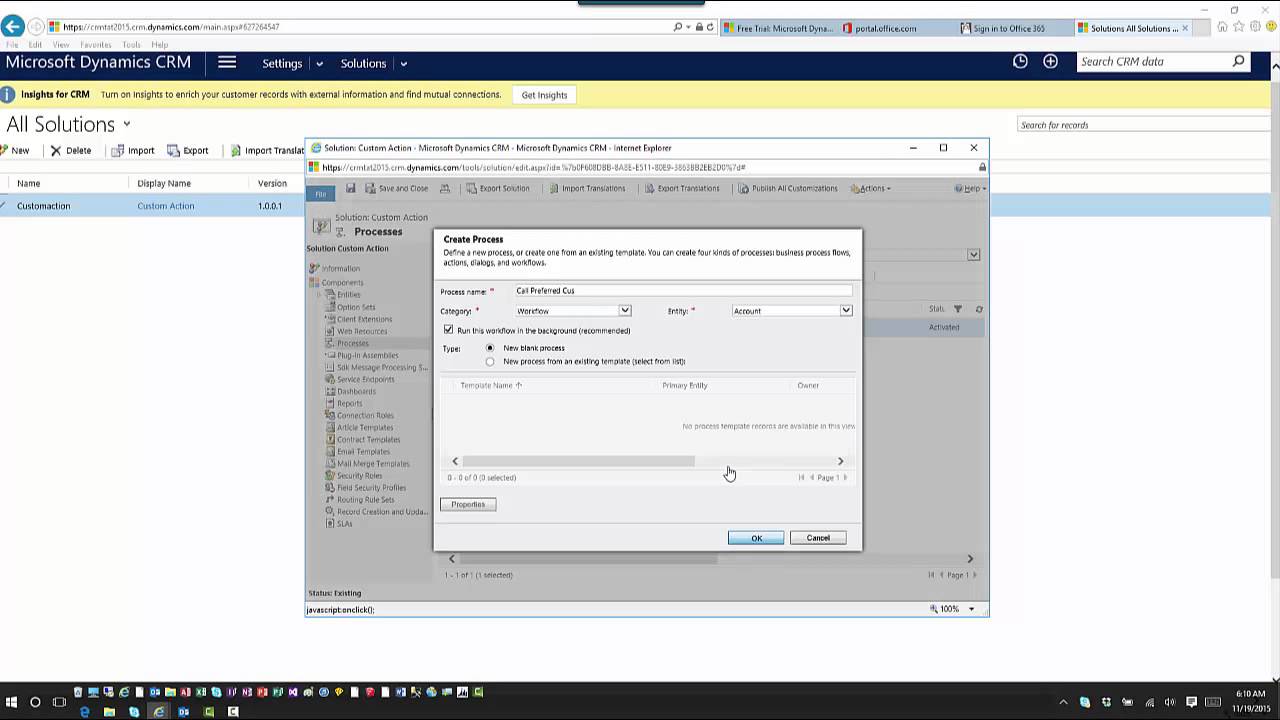Click the template list horizontal scrollbar

pyautogui.click(x=578, y=461)
